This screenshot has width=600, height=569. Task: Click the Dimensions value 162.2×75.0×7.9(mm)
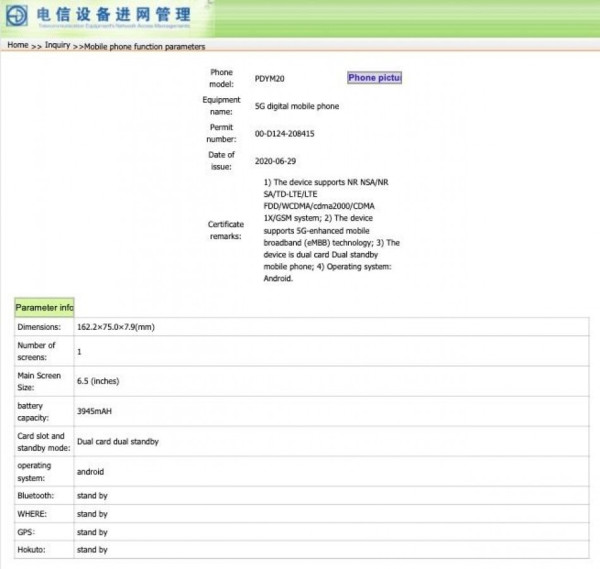[x=116, y=327]
